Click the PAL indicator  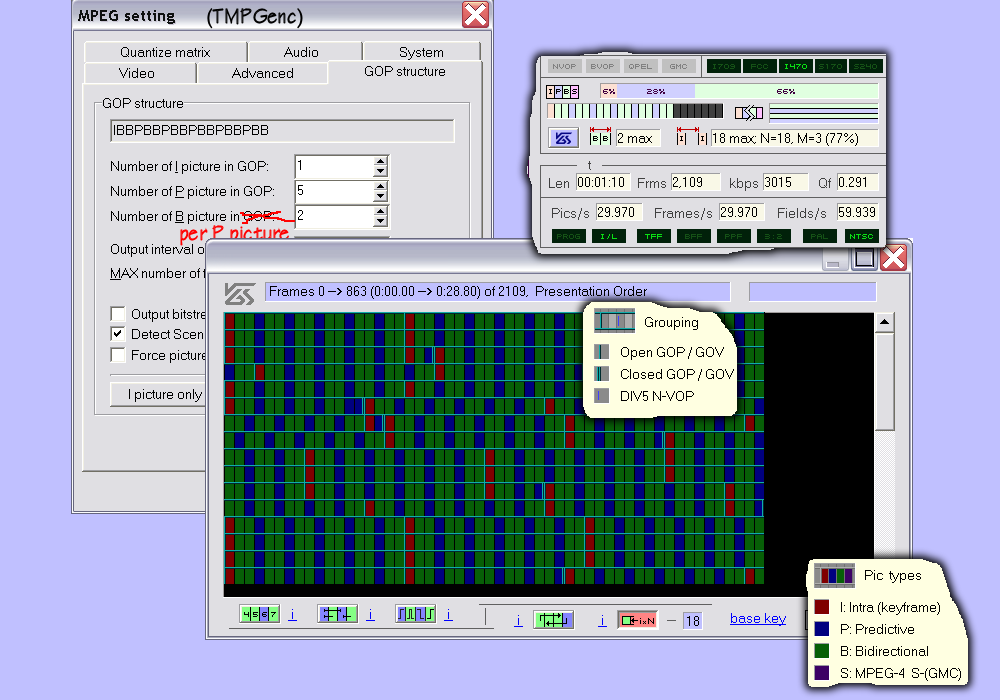[x=820, y=237]
